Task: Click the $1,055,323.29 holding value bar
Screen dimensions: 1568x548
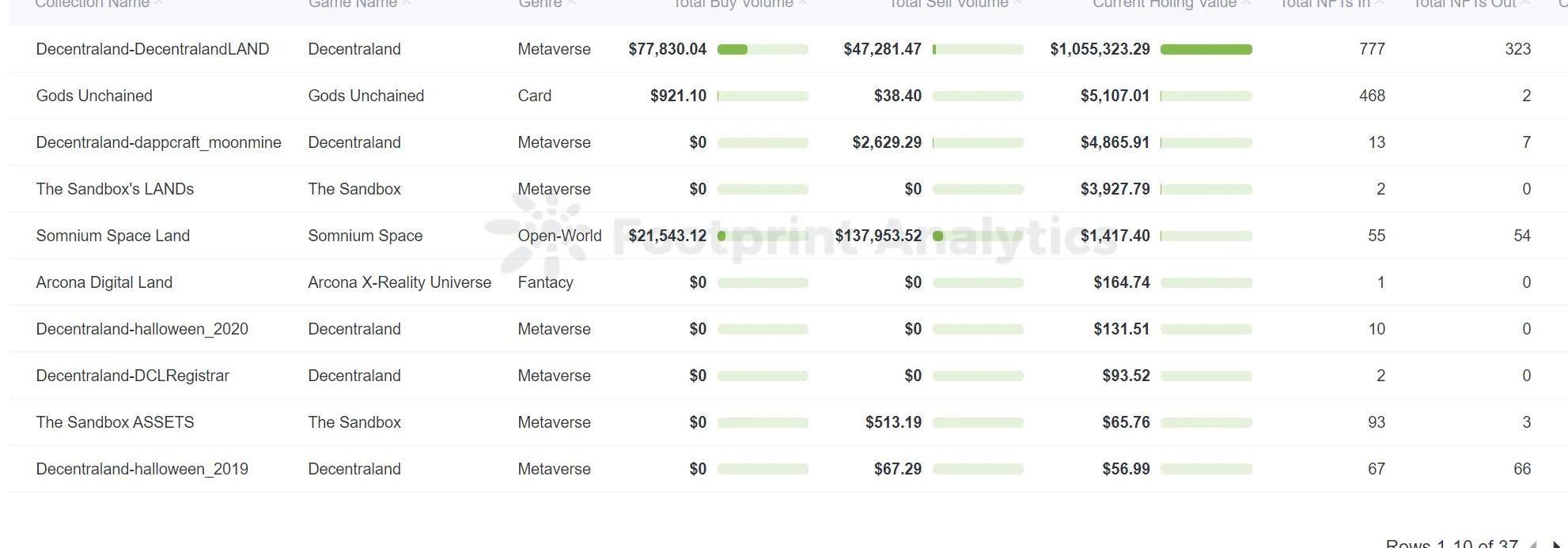Action: (1206, 49)
